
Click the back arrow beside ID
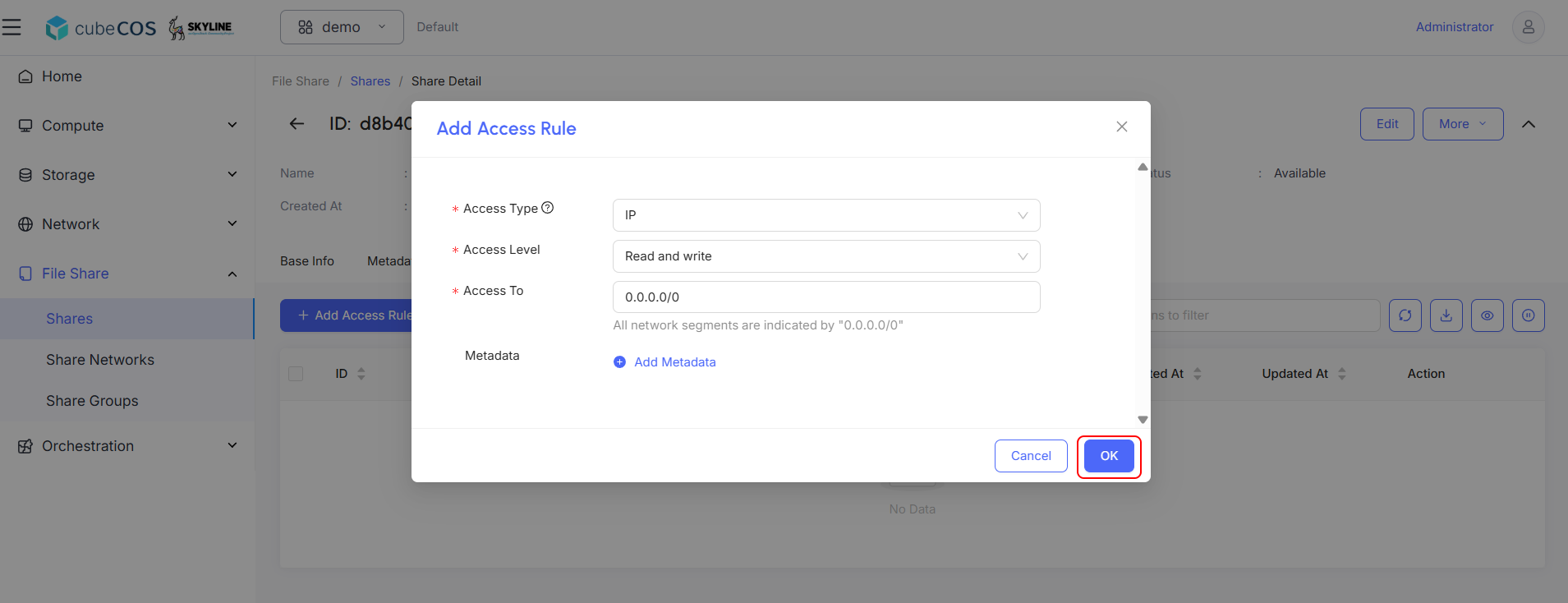(297, 124)
